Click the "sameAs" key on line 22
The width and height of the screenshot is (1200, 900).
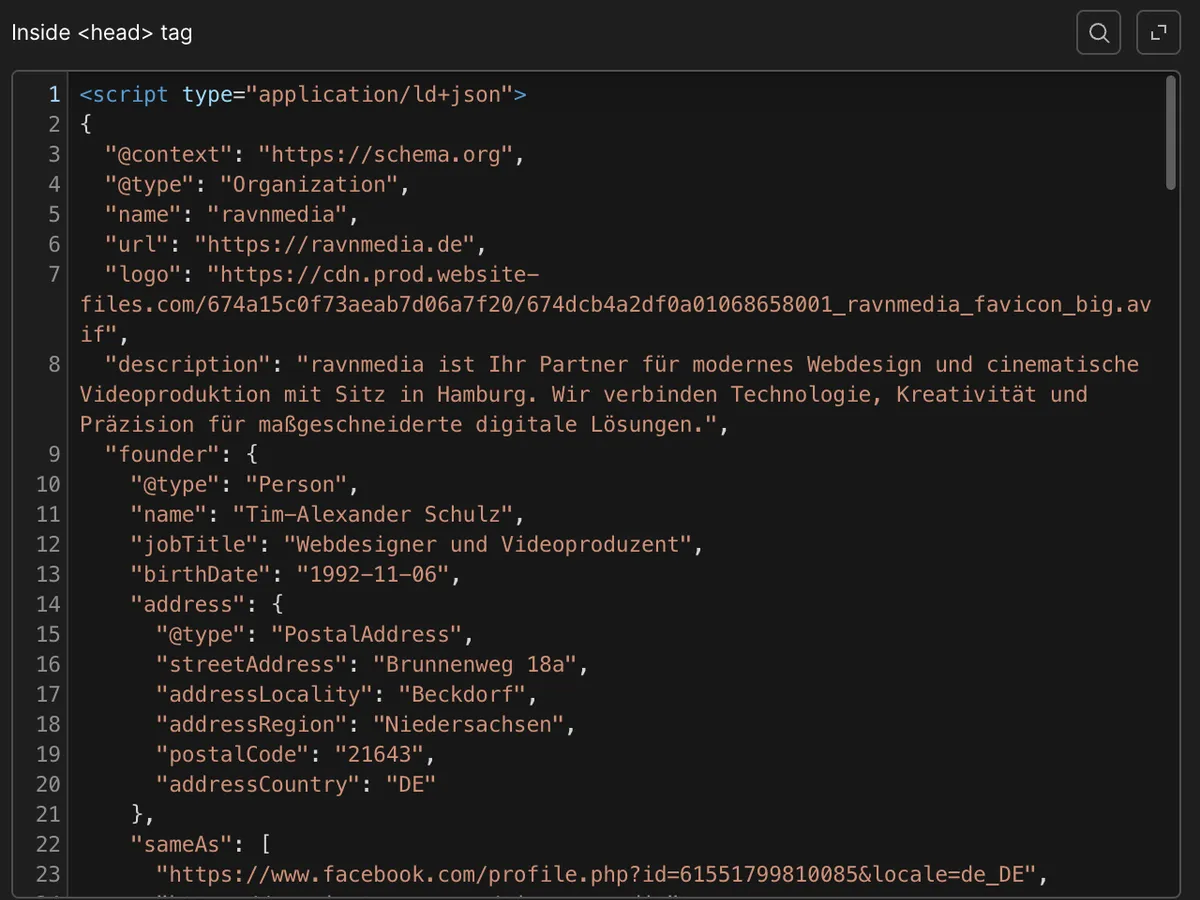[181, 845]
